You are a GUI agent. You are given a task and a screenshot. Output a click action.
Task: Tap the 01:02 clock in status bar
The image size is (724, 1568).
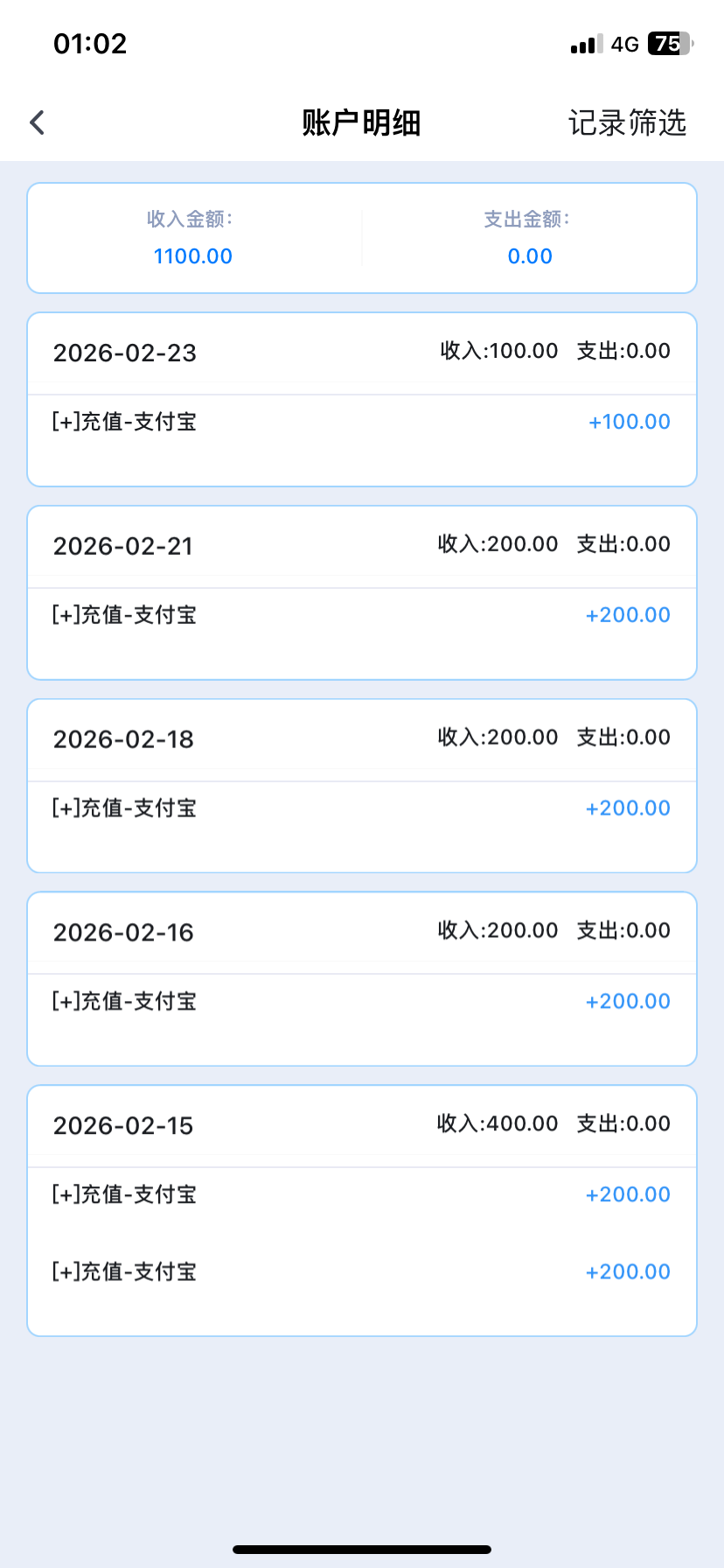(x=90, y=44)
